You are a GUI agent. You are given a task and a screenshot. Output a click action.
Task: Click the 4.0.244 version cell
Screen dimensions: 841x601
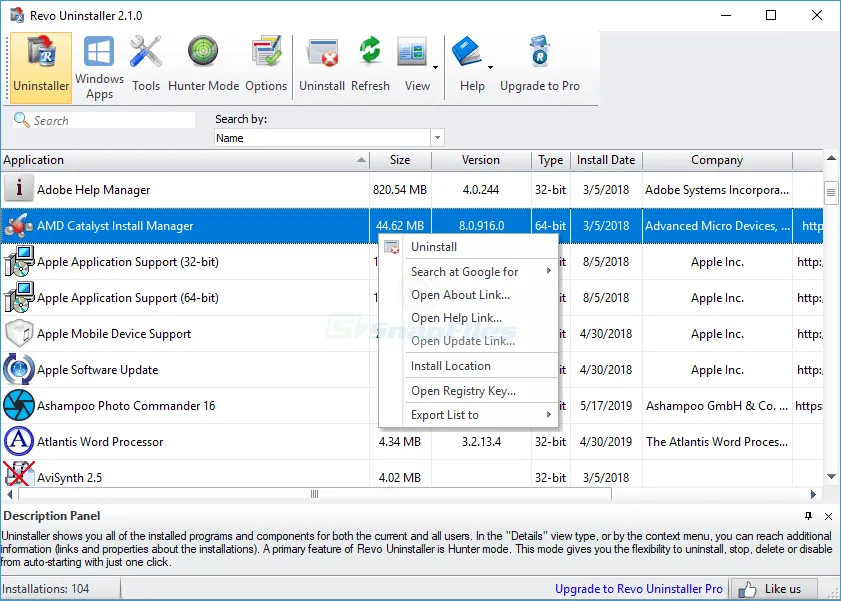[x=481, y=190]
